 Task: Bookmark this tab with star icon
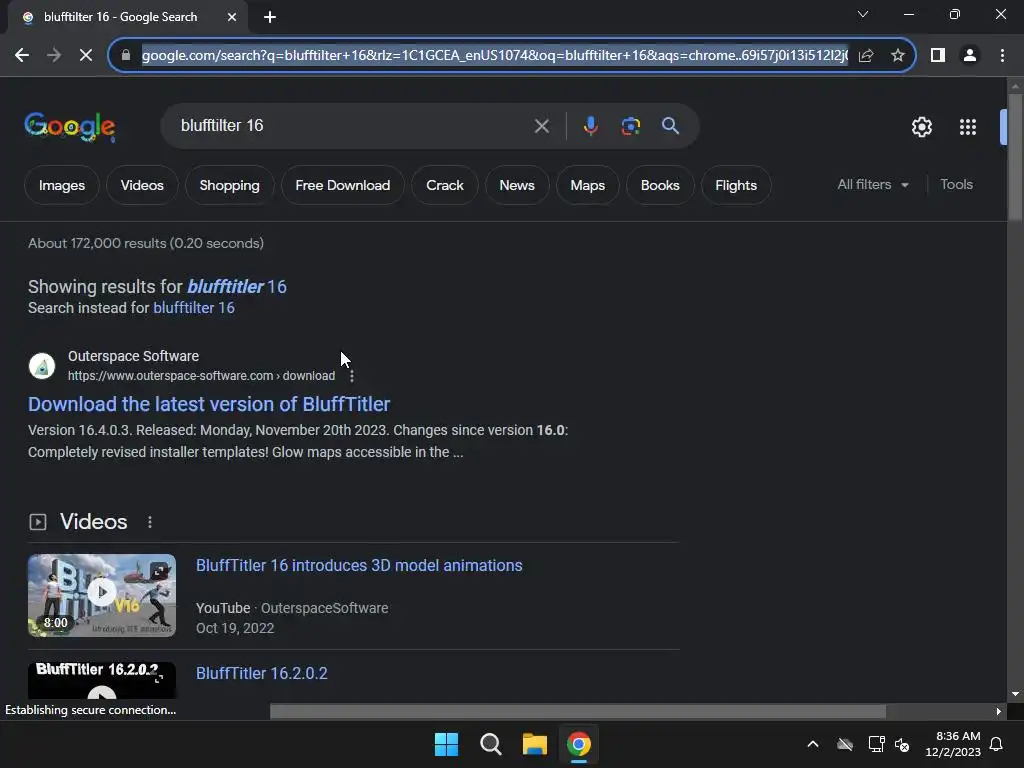click(x=898, y=56)
